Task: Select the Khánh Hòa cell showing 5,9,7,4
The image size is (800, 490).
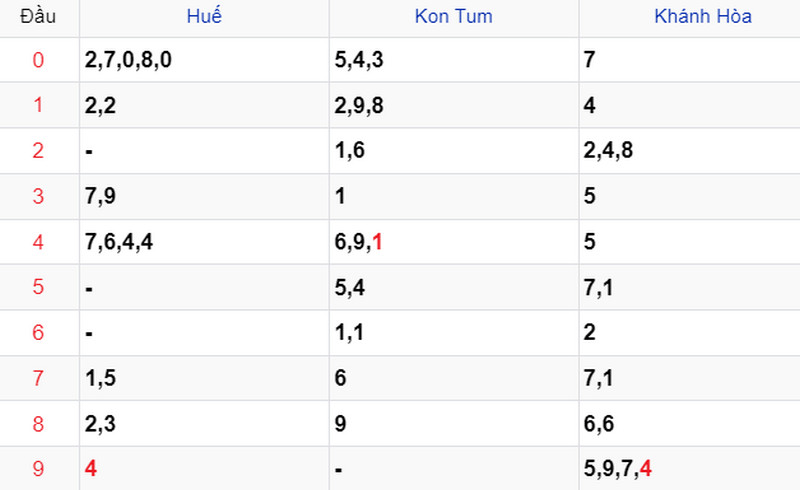Action: [690, 469]
